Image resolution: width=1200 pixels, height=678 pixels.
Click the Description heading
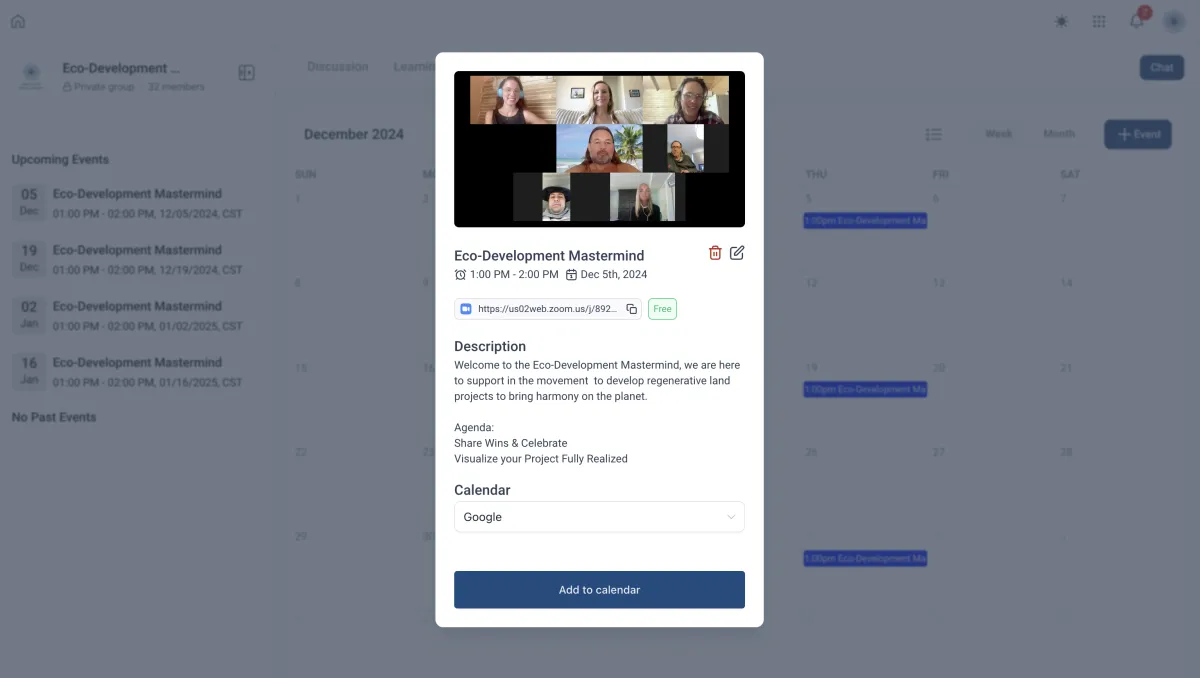coord(490,347)
